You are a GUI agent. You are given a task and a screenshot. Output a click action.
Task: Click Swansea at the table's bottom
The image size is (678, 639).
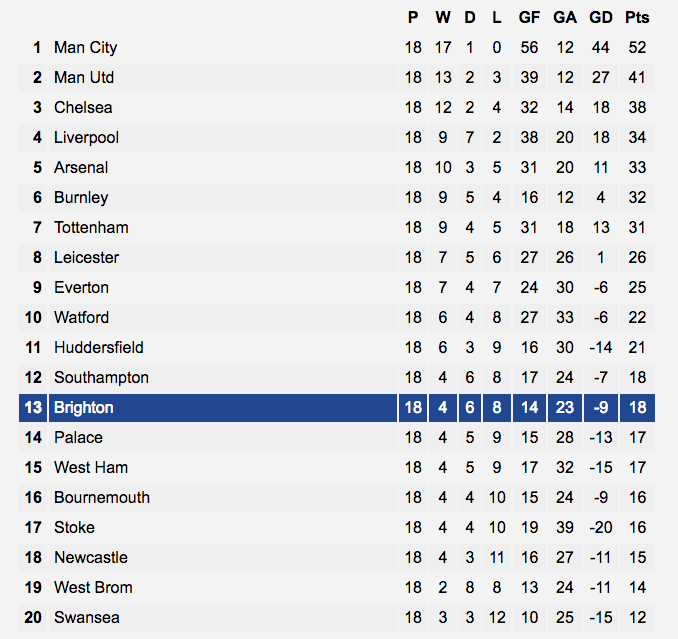pos(86,617)
